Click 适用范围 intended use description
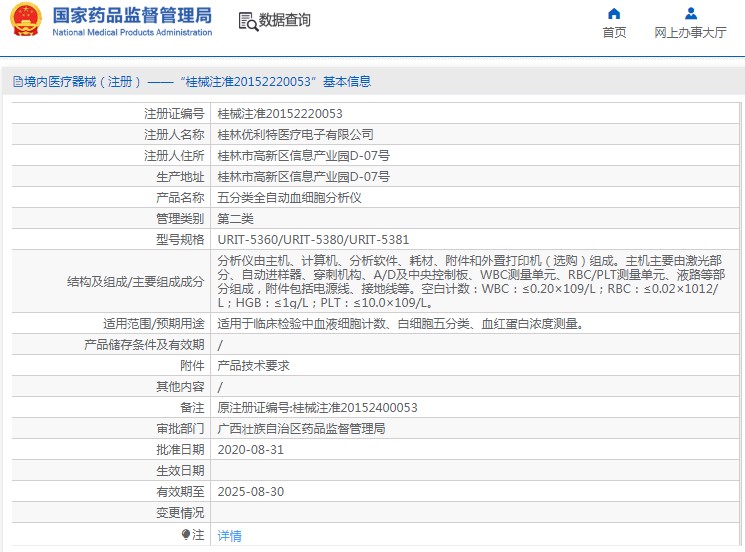This screenshot has width=745, height=552. (400, 324)
